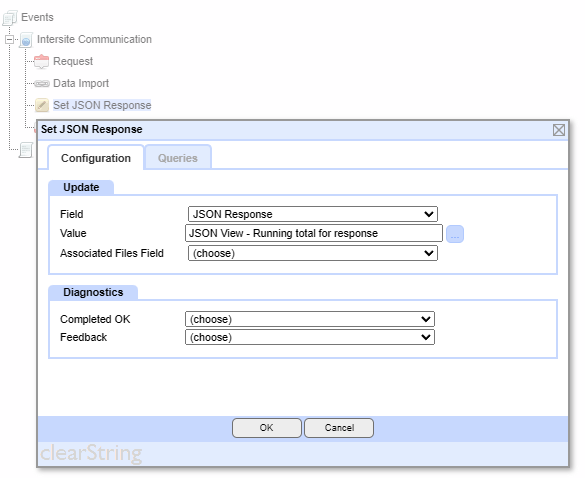Click the Set JSON Response pencil icon
This screenshot has height=478, width=585.
[42, 105]
